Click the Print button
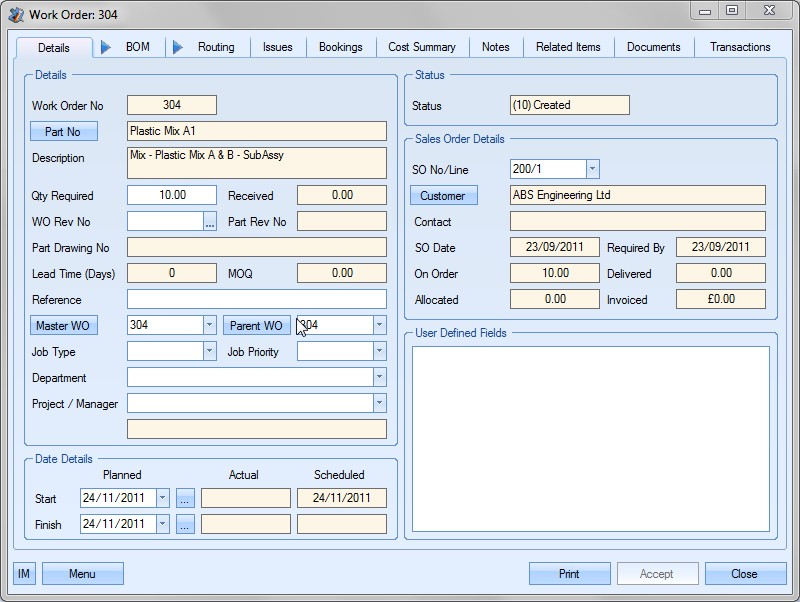The width and height of the screenshot is (800, 602). click(569, 574)
